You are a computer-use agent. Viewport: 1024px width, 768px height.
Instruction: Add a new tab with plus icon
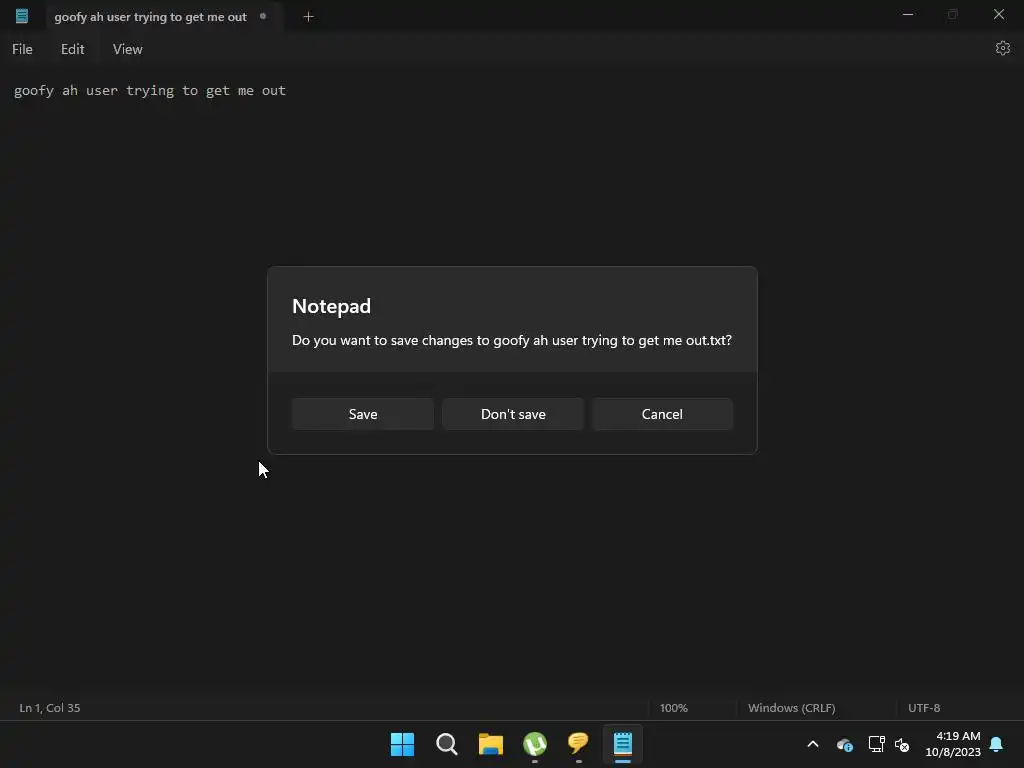[x=308, y=17]
